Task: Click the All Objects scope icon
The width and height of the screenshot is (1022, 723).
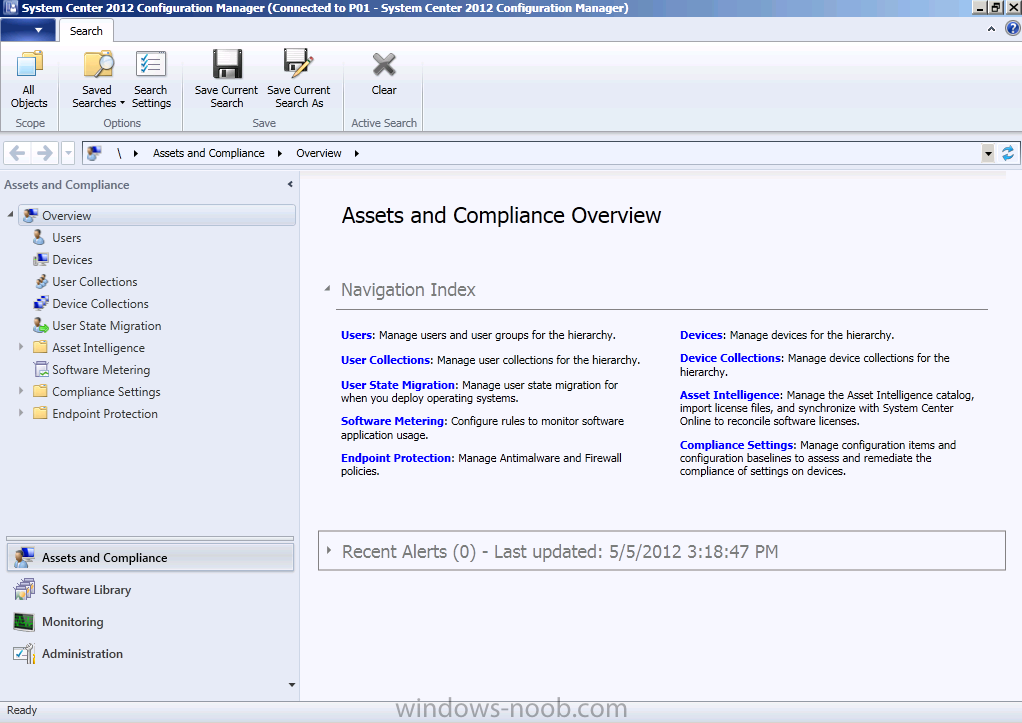Action: pos(29,79)
